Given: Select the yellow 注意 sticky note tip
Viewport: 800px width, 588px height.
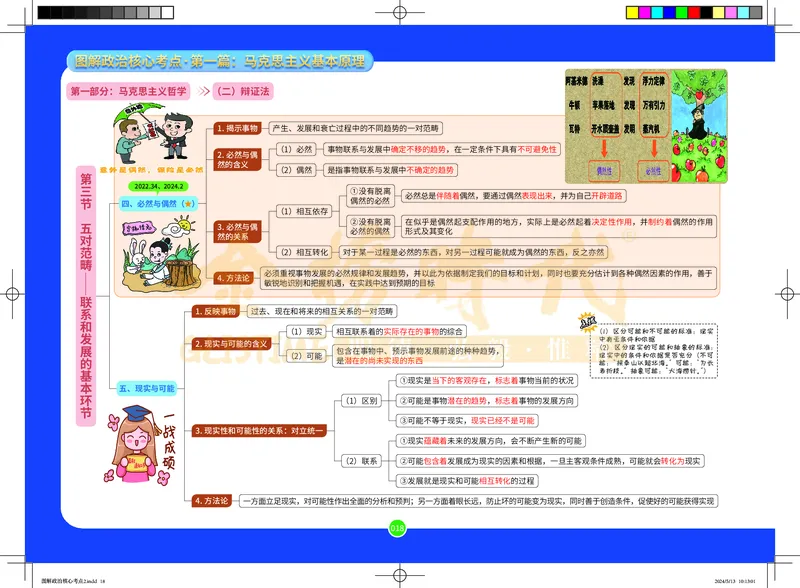Looking at the screenshot, I should 590,321.
